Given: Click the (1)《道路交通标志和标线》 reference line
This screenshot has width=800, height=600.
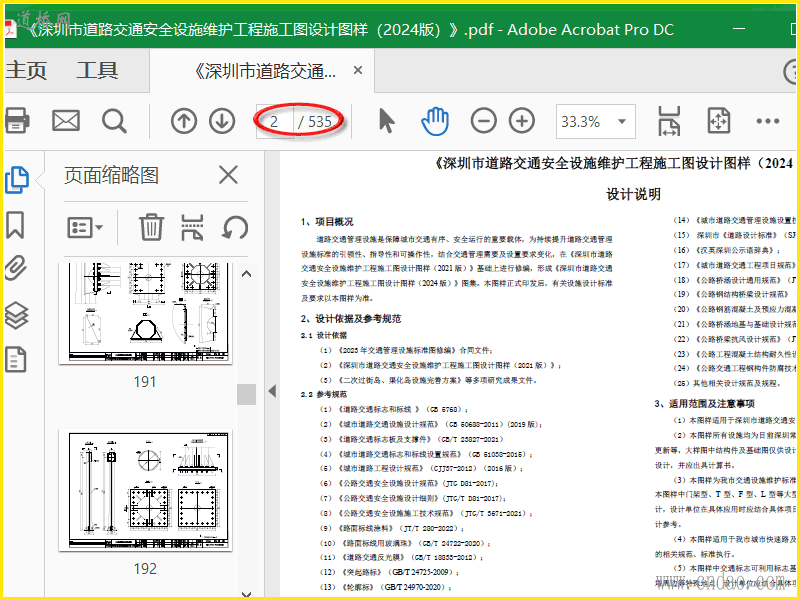Looking at the screenshot, I should (394, 409).
